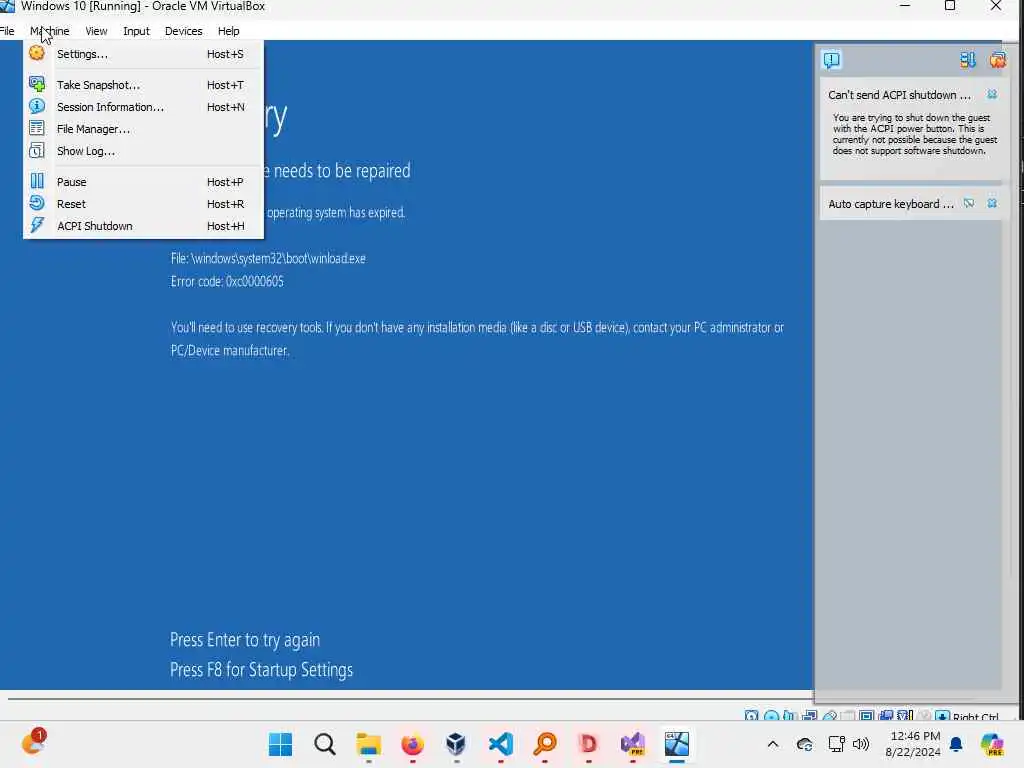The image size is (1024, 768).
Task: Open Windows notifications bell
Action: (956, 744)
